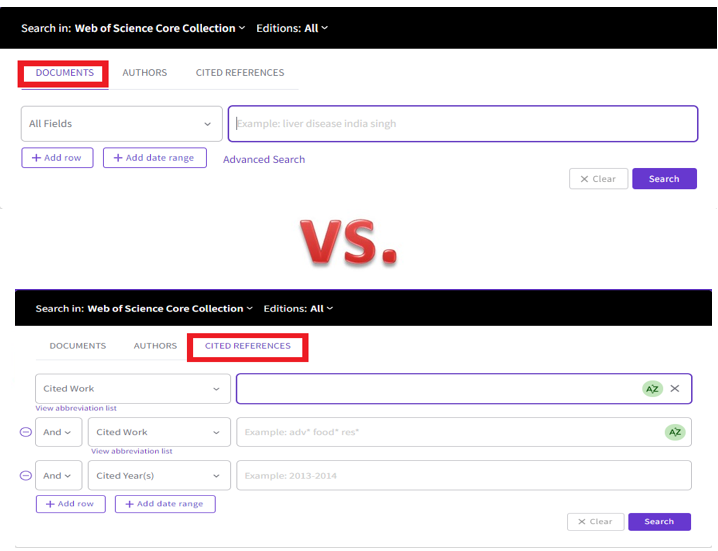The image size is (718, 551).
Task: Click Search button in Cited References panel
Action: (659, 522)
